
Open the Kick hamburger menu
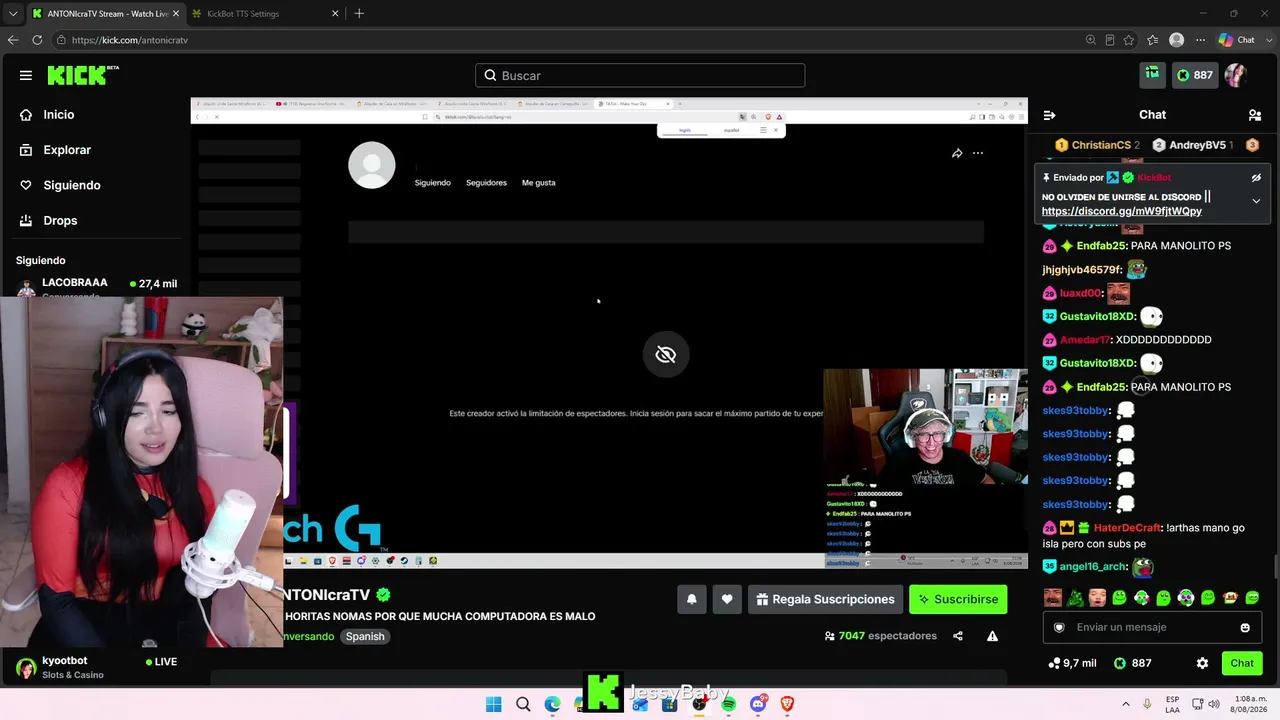tap(26, 75)
